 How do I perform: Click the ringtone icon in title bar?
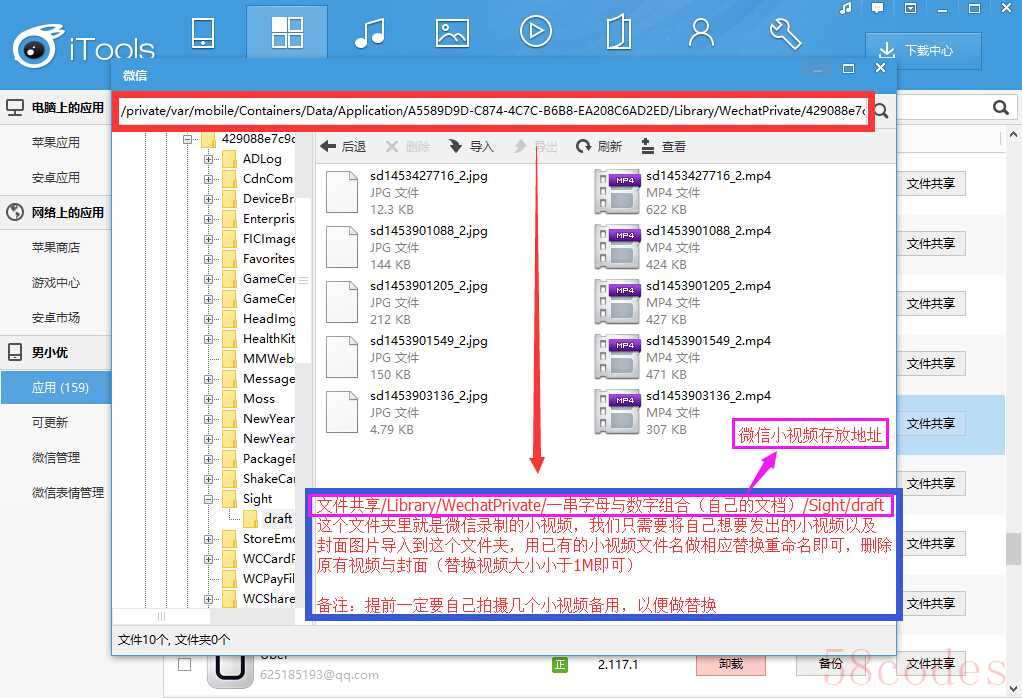pos(846,8)
